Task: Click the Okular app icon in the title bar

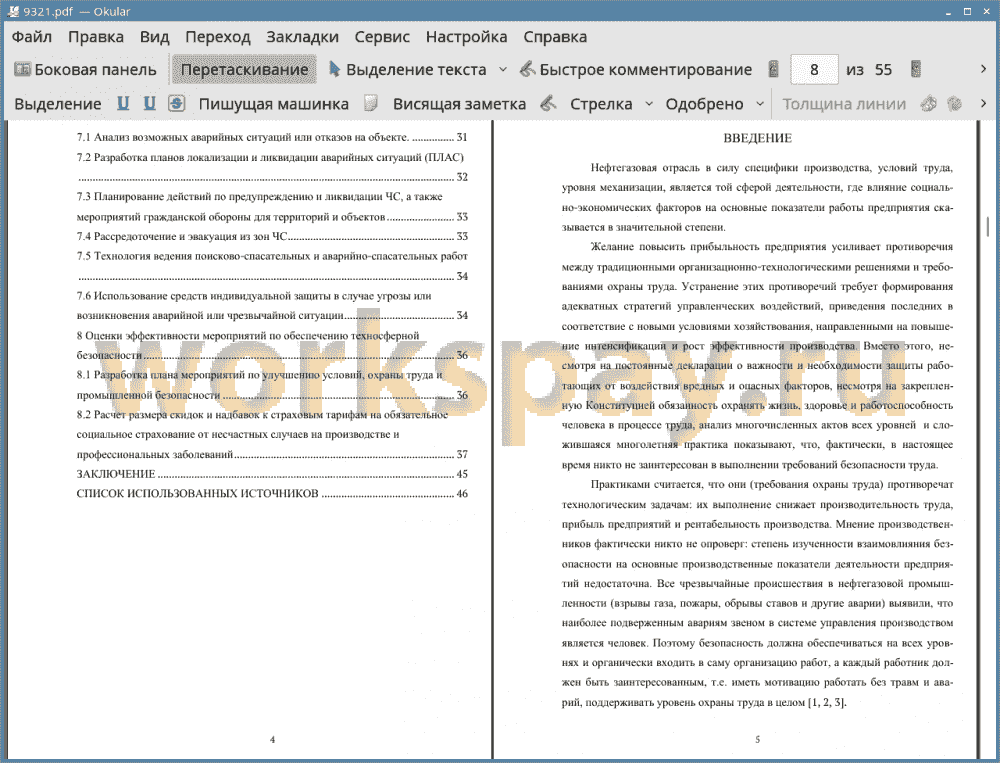Action: [x=12, y=11]
